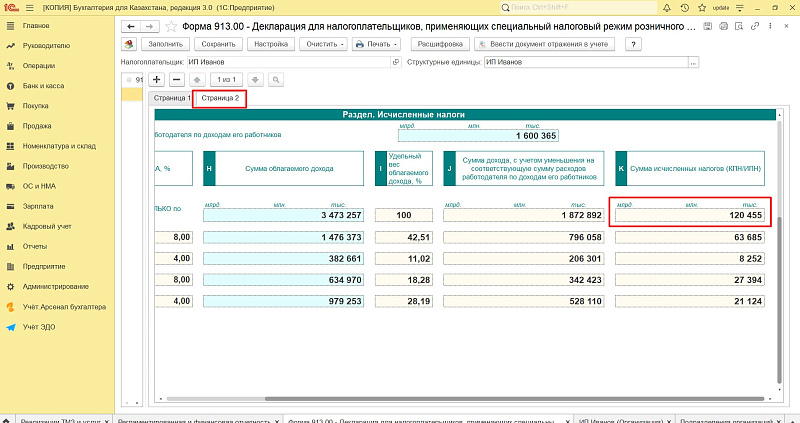
Task: Open the Очистить dropdown menu
Action: pos(324,44)
